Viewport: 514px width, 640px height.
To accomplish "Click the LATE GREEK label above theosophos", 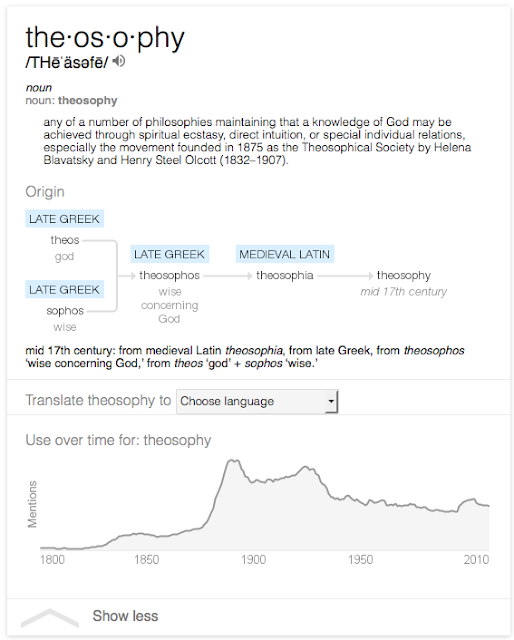I will 169,254.
